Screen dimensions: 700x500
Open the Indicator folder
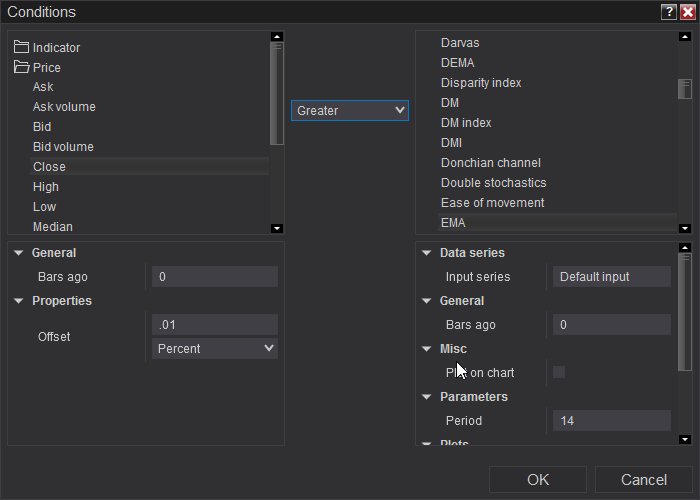(x=56, y=47)
